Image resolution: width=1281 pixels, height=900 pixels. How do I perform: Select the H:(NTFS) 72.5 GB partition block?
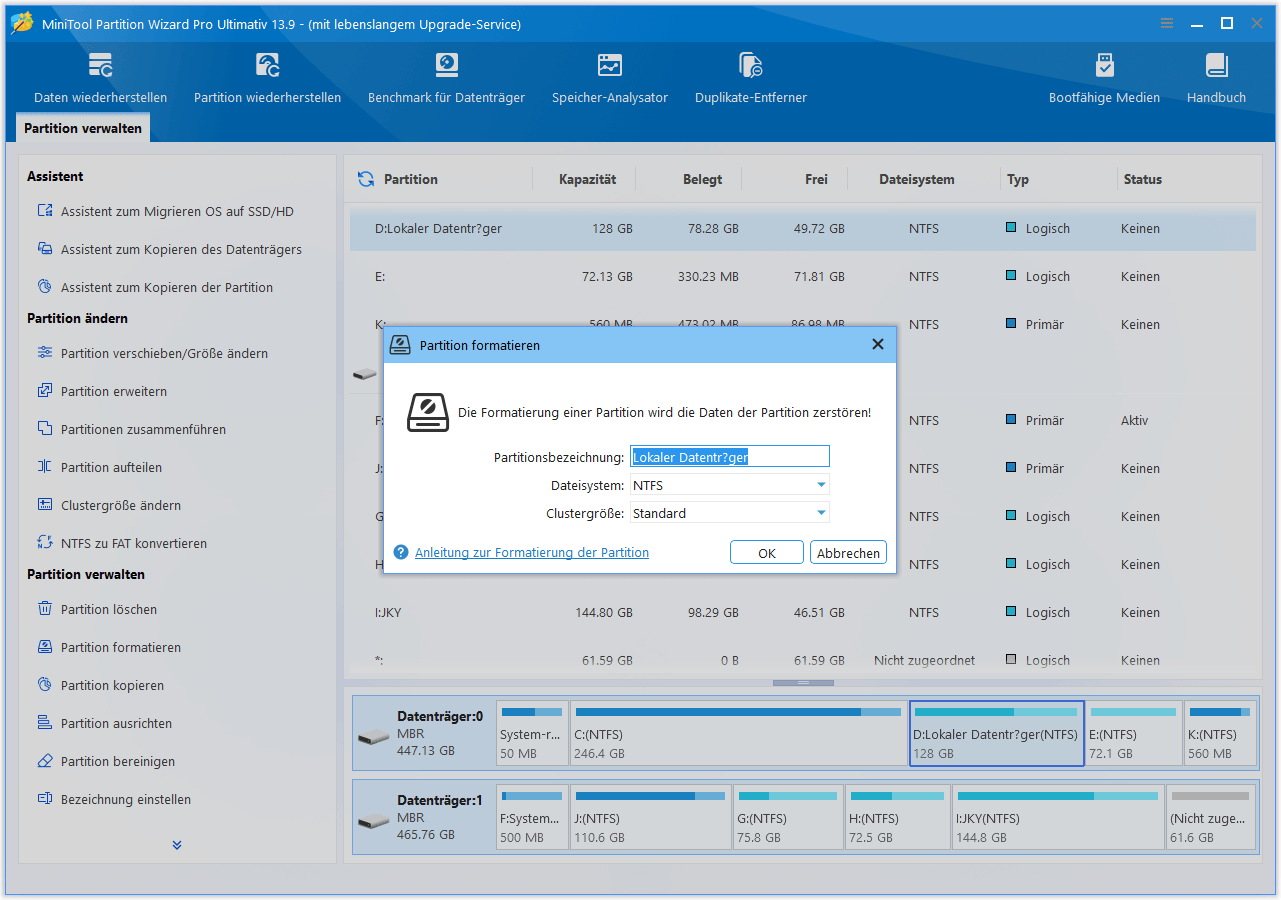897,817
